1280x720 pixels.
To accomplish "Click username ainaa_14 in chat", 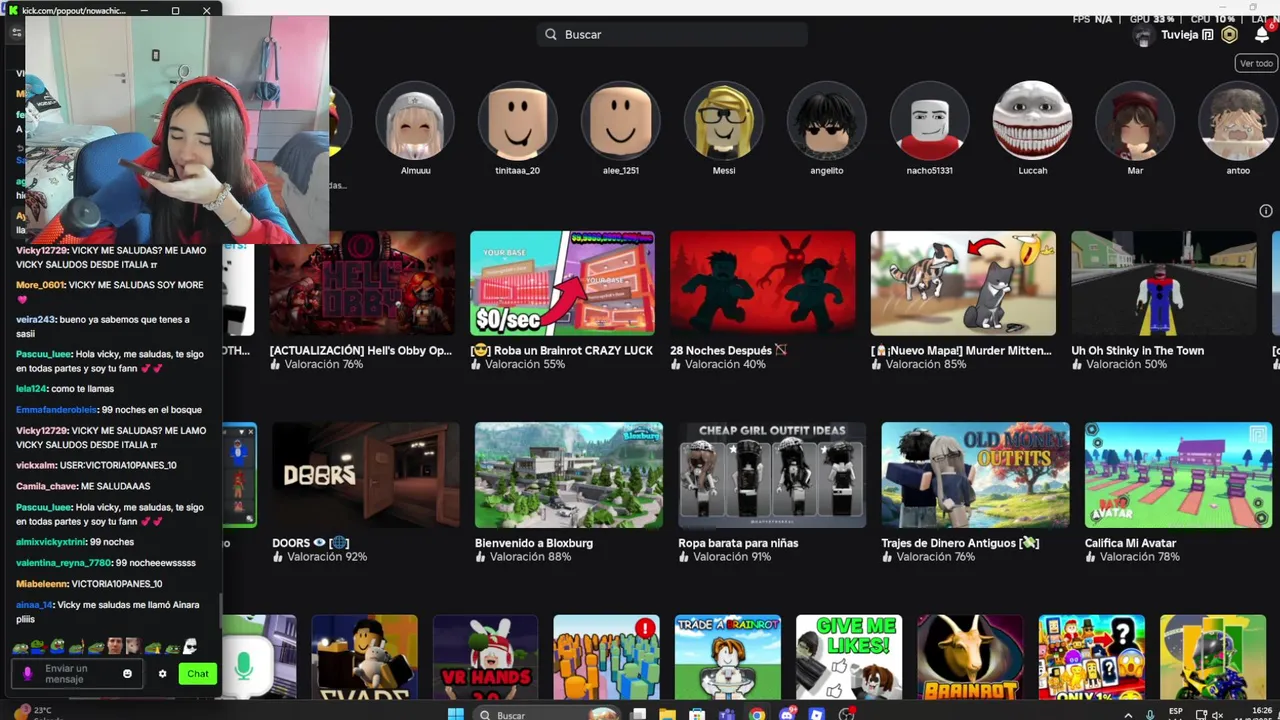I will click(x=34, y=605).
